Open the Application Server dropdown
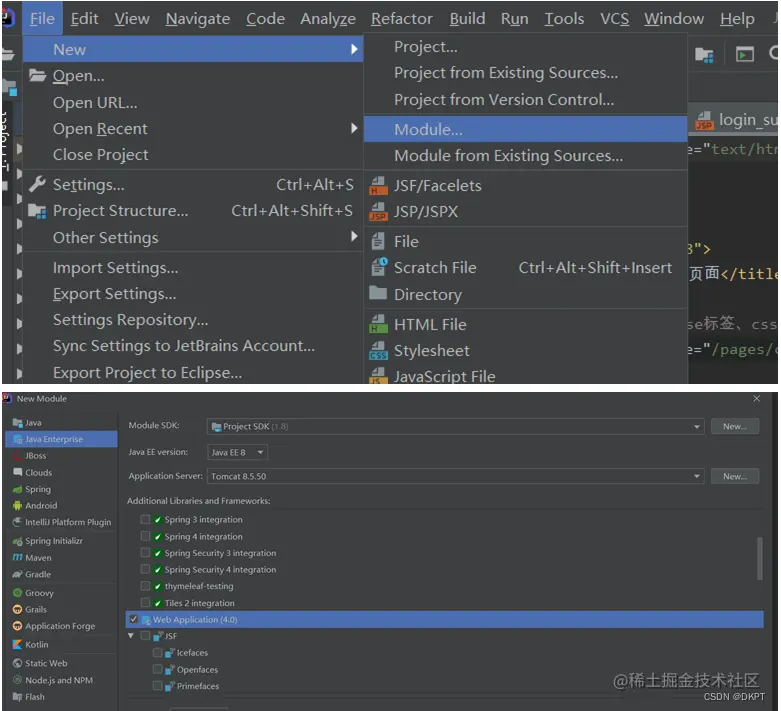The image size is (781, 711). (455, 476)
